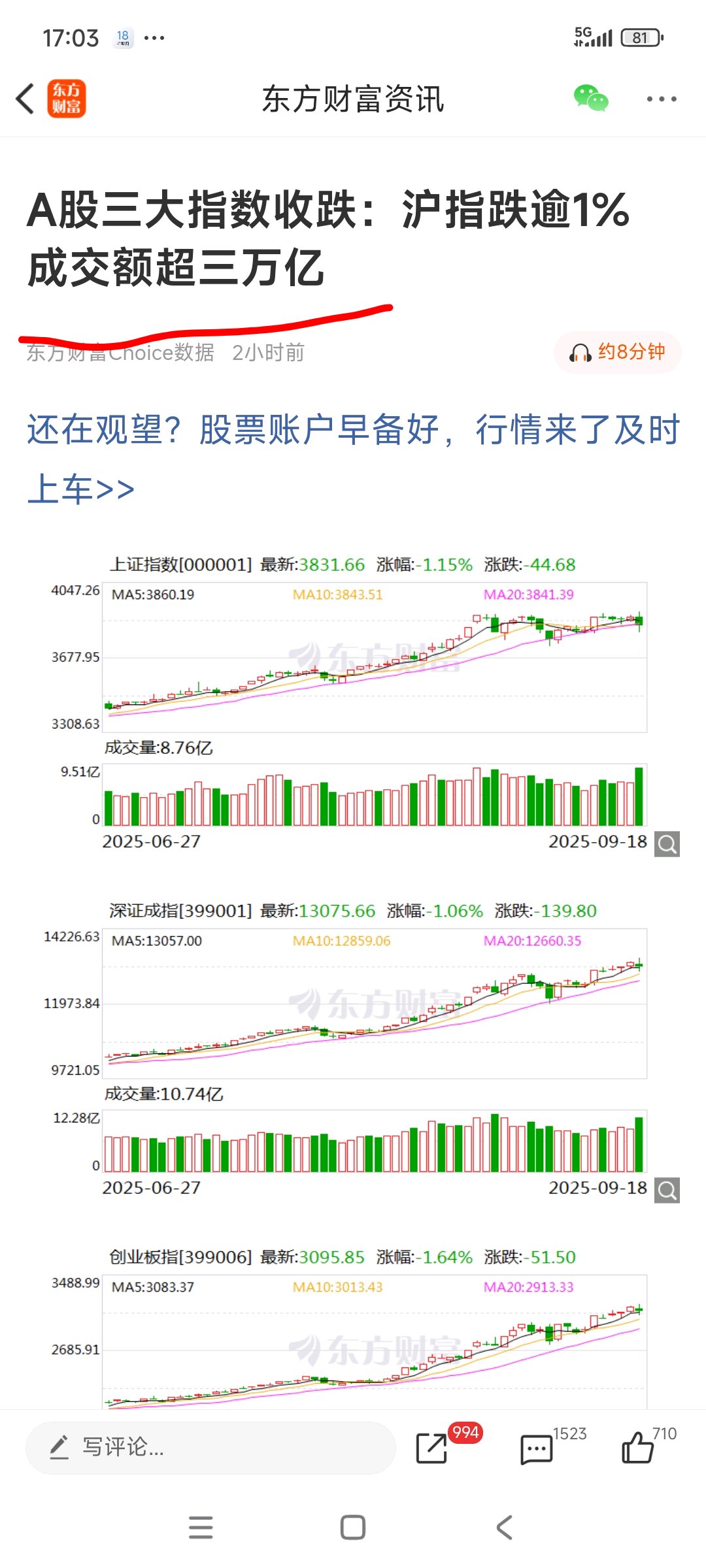This screenshot has width=706, height=1568.
Task: Tap the Android home button
Action: coord(353,1527)
